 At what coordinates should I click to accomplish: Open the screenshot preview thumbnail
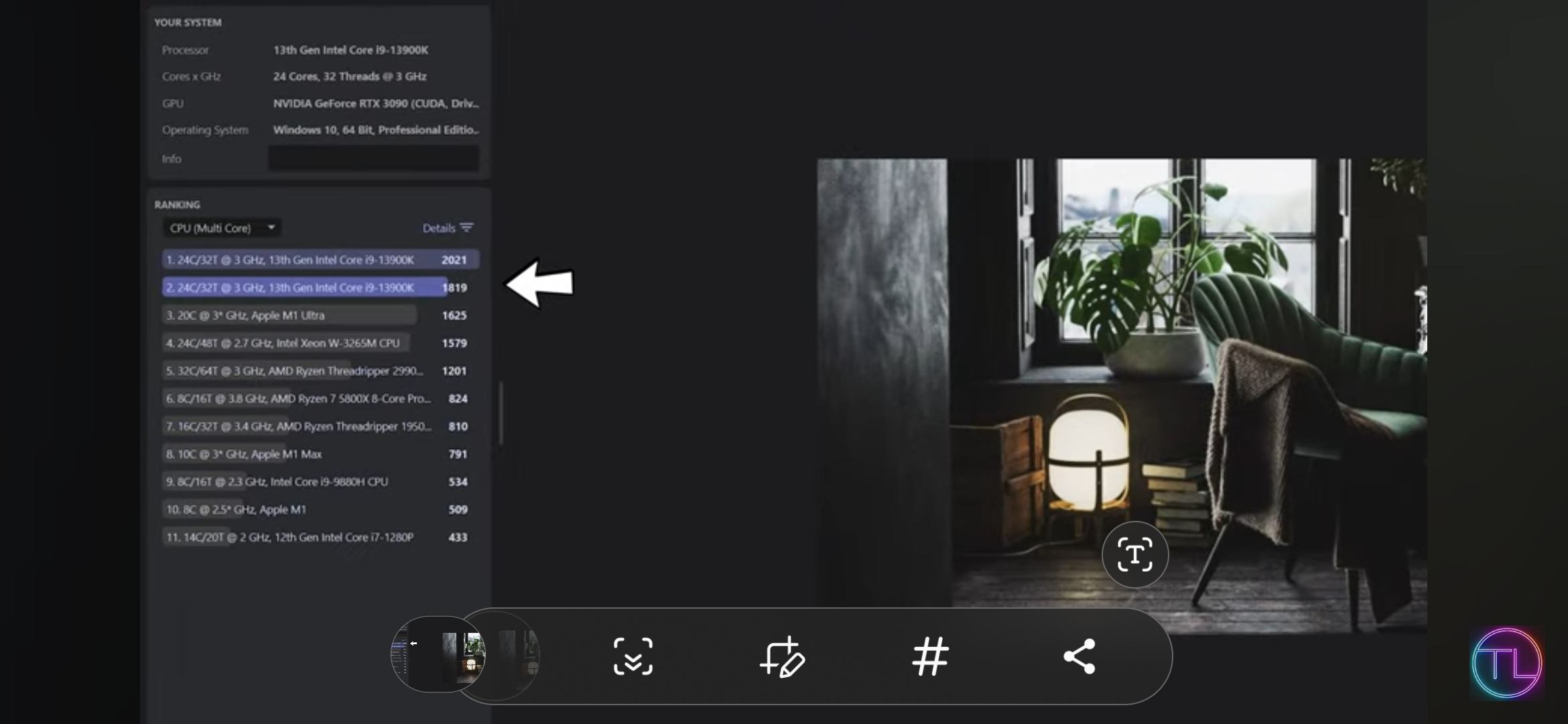438,654
